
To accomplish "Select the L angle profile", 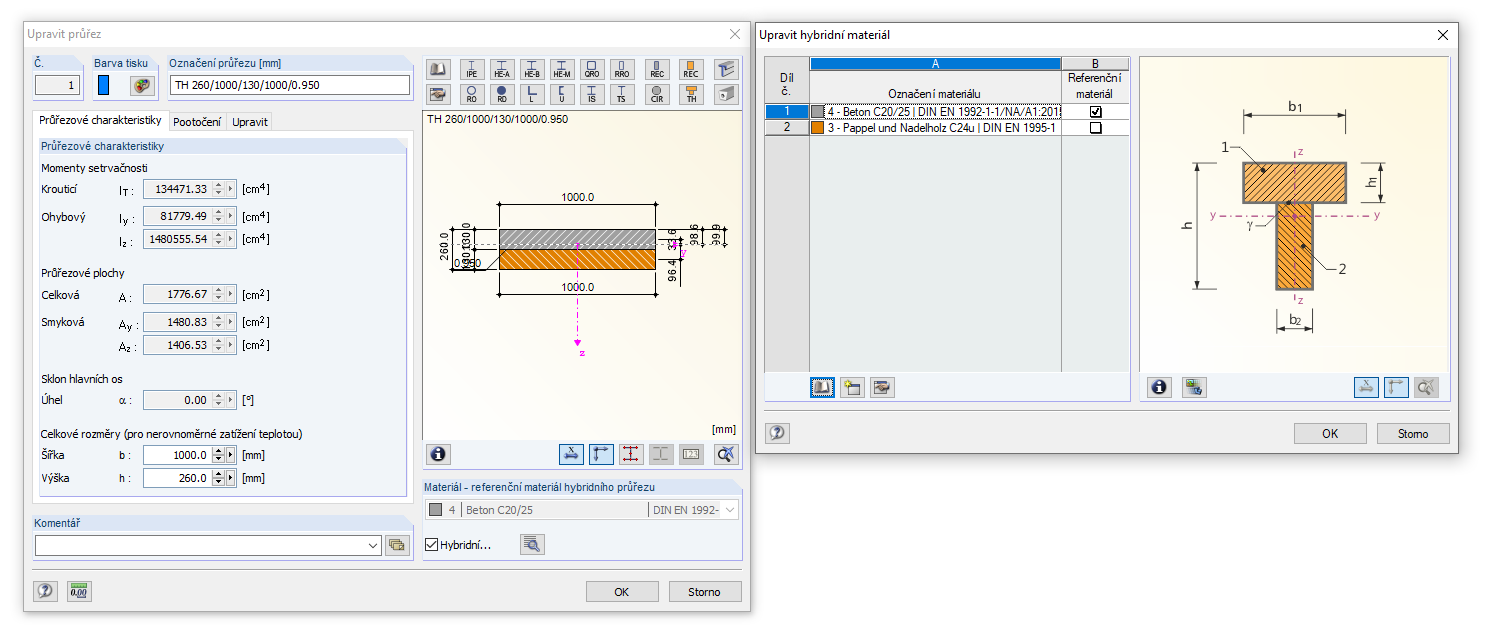I will coord(532,94).
